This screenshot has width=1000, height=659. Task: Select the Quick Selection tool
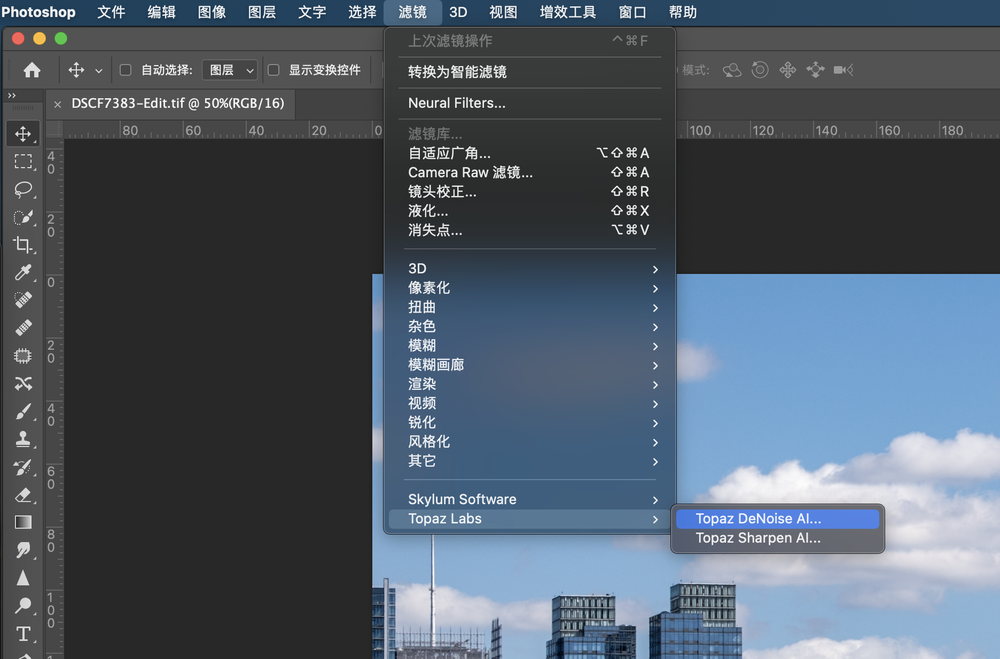point(23,218)
